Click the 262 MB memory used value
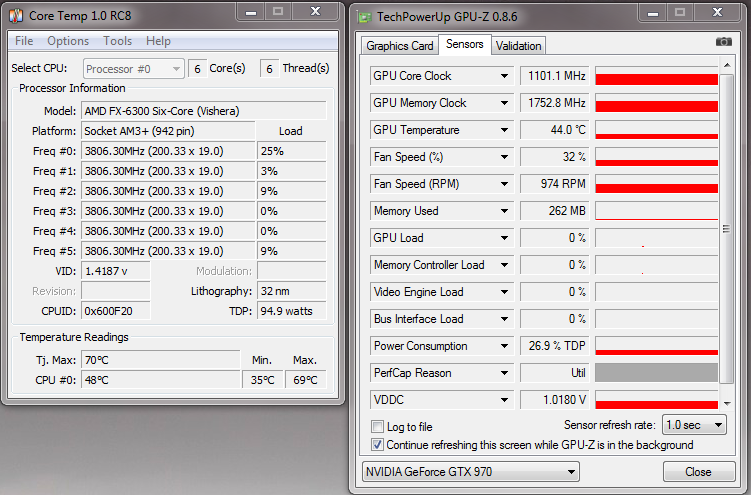The height and width of the screenshot is (495, 751). click(555, 211)
